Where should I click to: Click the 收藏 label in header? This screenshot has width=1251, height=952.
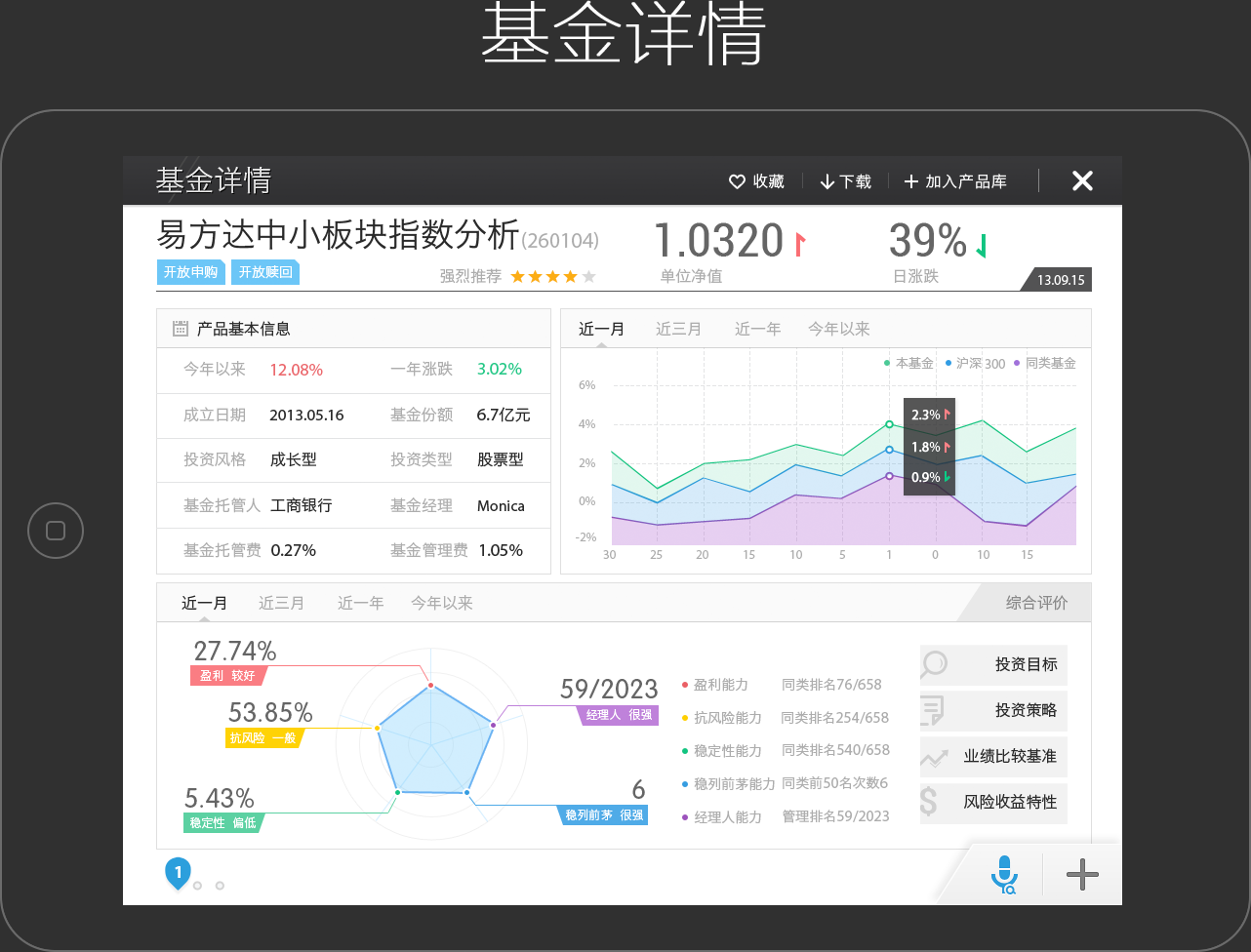coord(769,181)
